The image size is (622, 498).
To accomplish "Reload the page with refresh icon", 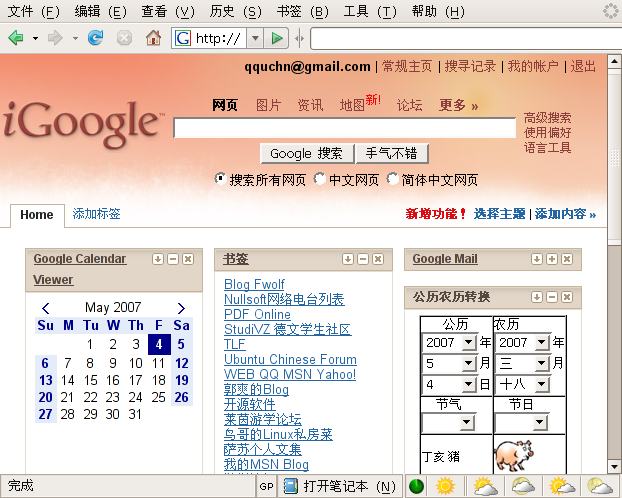I will coord(96,38).
